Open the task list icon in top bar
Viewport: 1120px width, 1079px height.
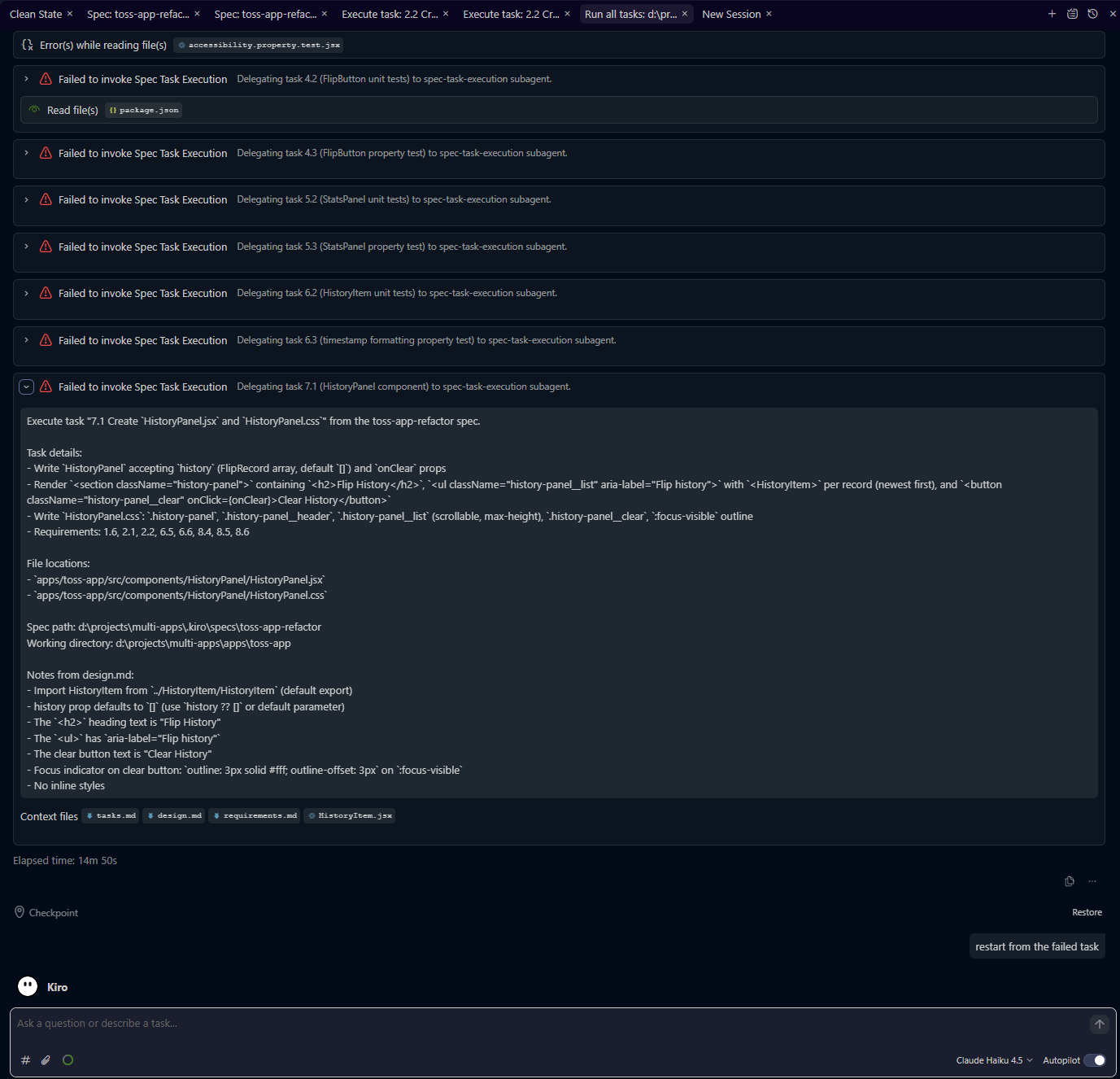[x=1072, y=14]
